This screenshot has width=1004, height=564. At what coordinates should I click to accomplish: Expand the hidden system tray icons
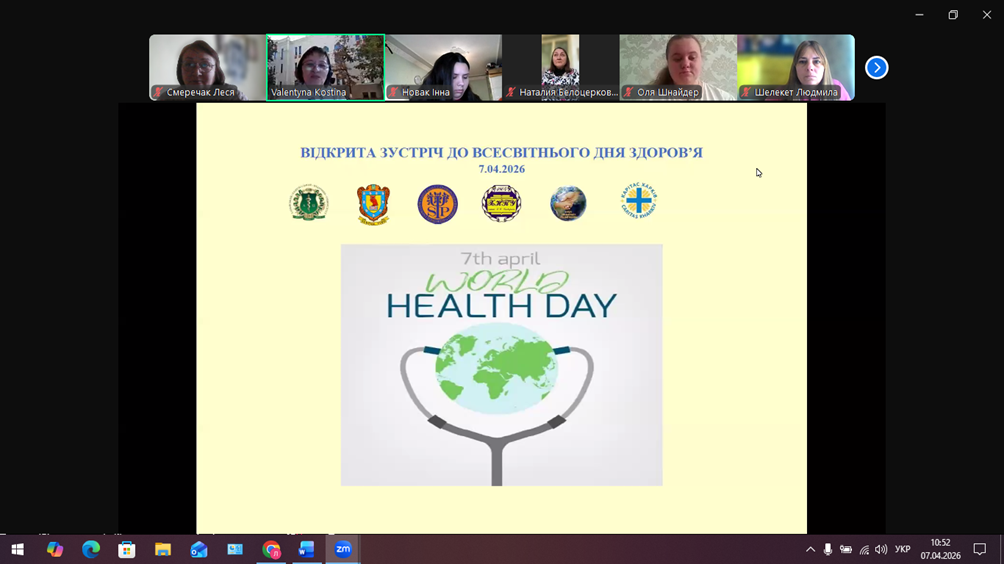click(810, 549)
